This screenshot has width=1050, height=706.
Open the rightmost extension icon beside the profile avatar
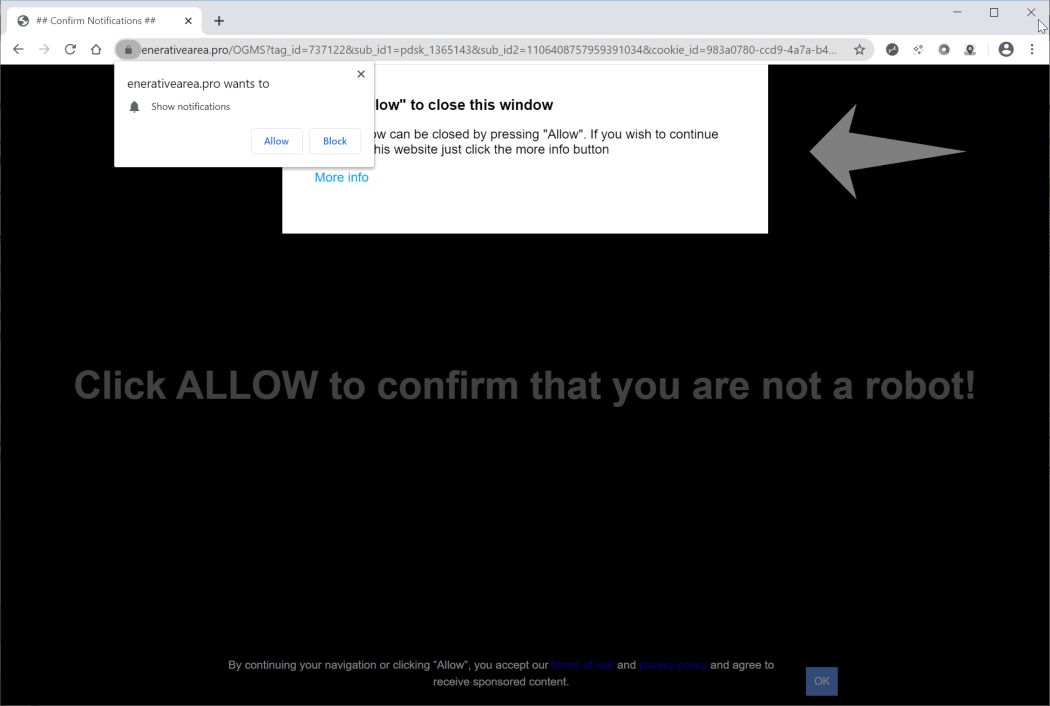tap(970, 50)
